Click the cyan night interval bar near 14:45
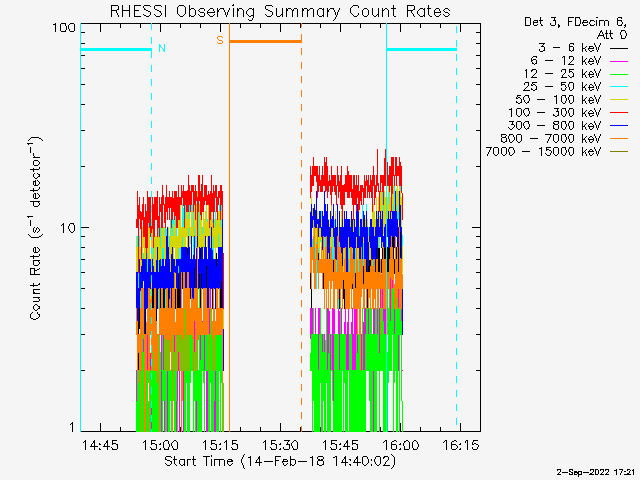 (x=116, y=50)
